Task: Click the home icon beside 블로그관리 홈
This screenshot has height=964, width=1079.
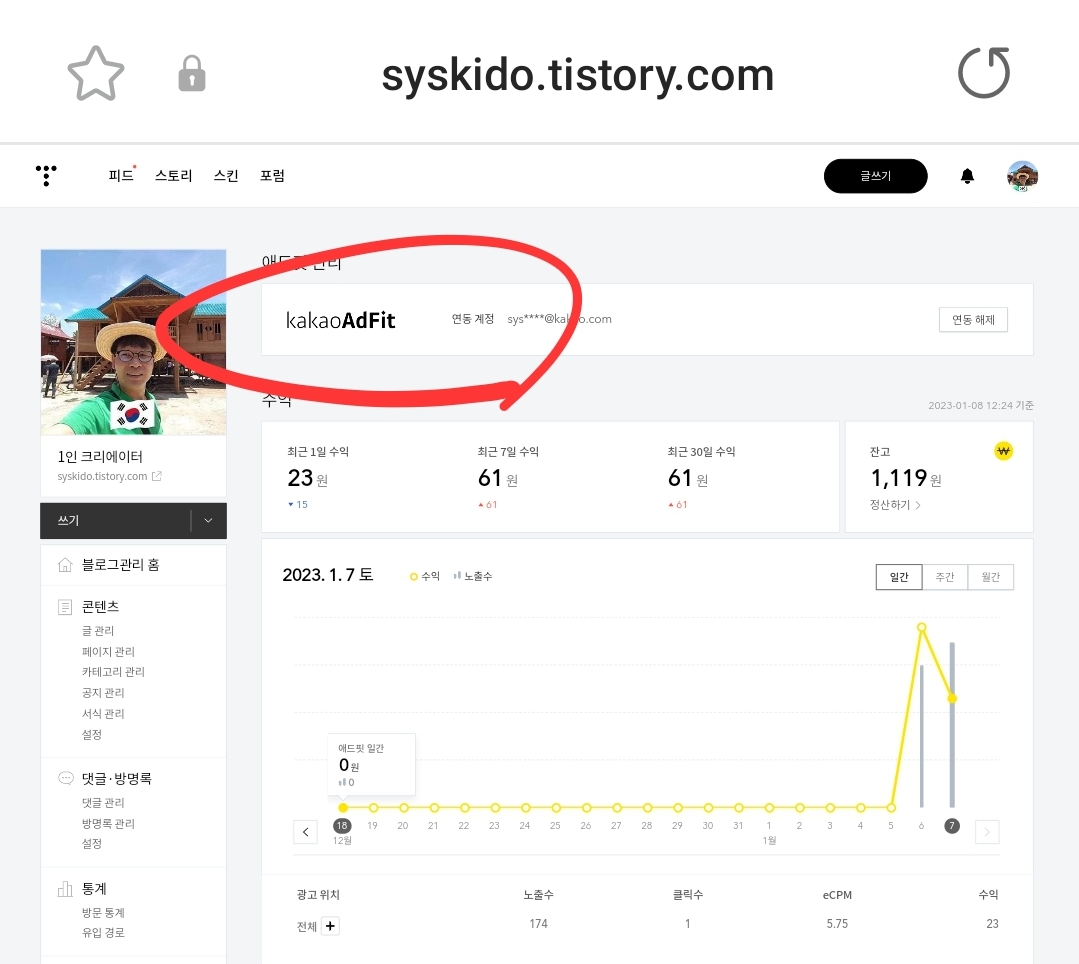Action: pos(66,564)
